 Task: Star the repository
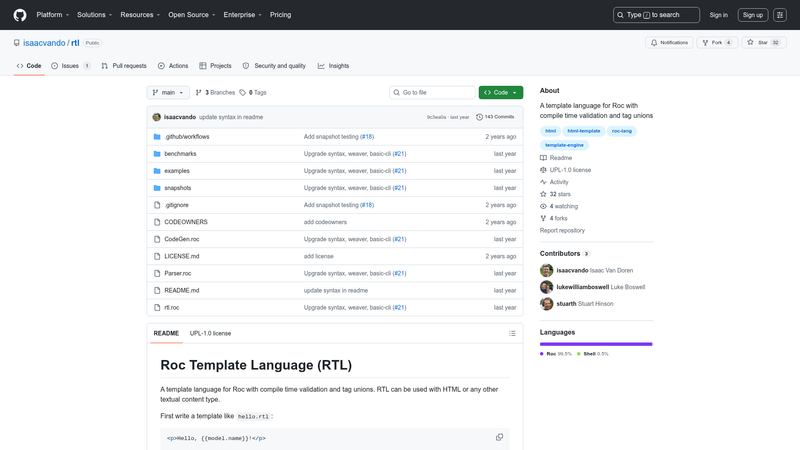(x=764, y=43)
